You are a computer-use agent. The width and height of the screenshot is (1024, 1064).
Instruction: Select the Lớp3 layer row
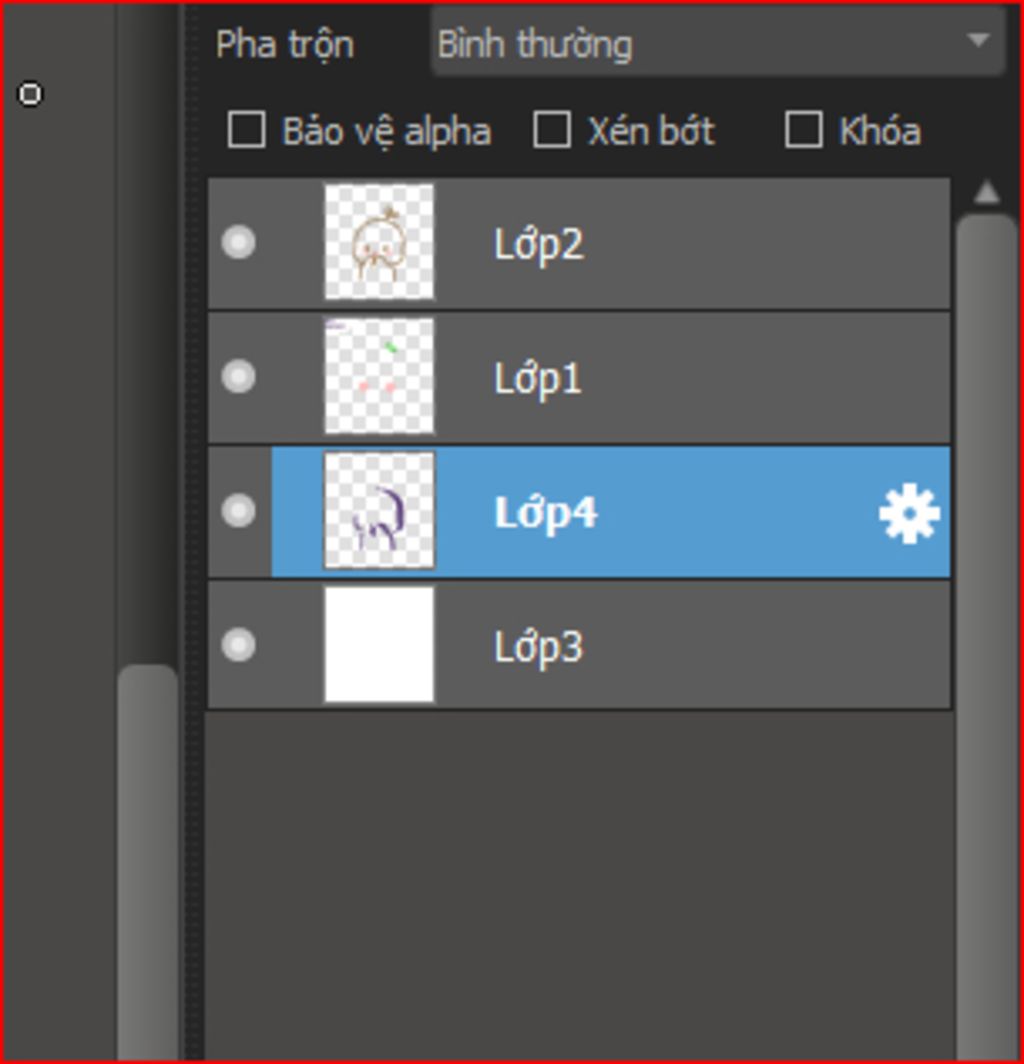coord(579,645)
